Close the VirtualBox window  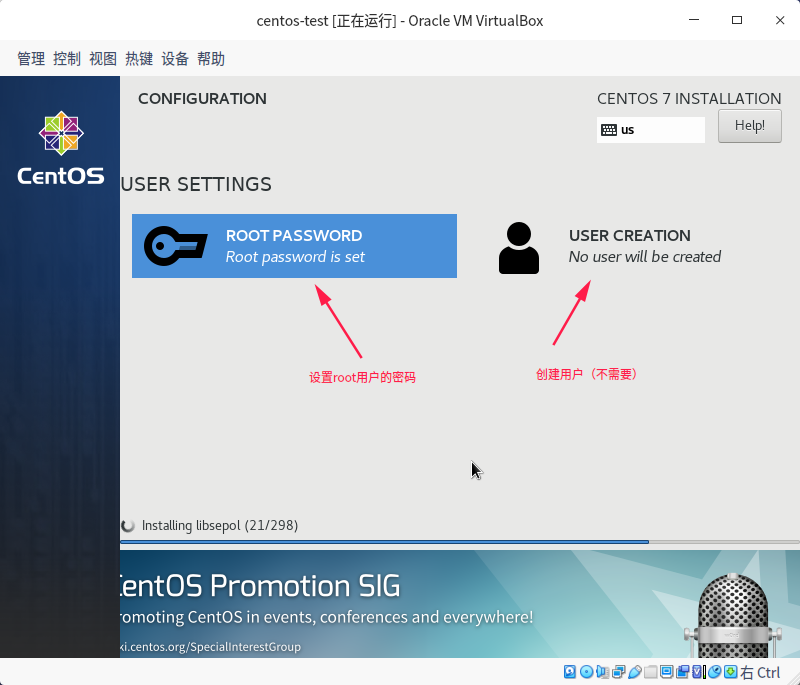(780, 20)
